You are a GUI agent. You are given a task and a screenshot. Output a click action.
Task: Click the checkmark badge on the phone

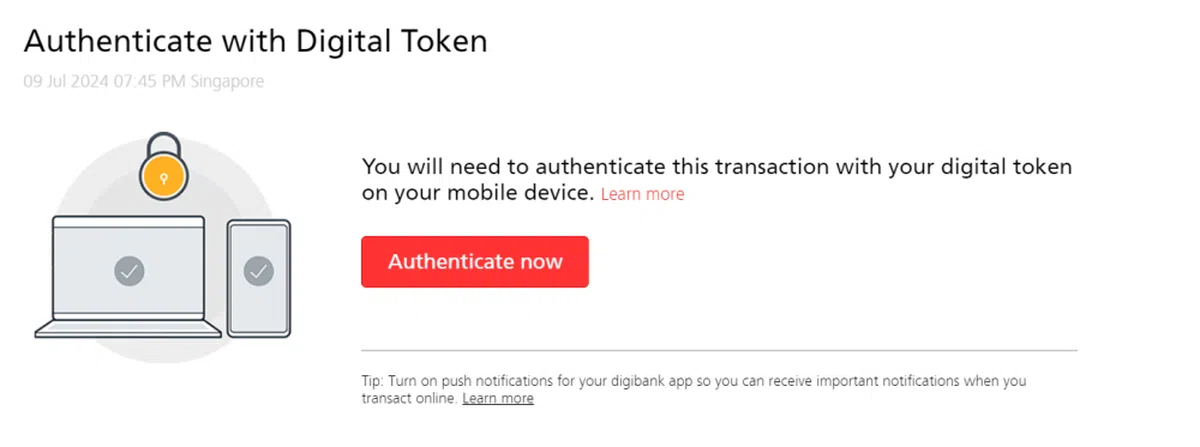[259, 270]
